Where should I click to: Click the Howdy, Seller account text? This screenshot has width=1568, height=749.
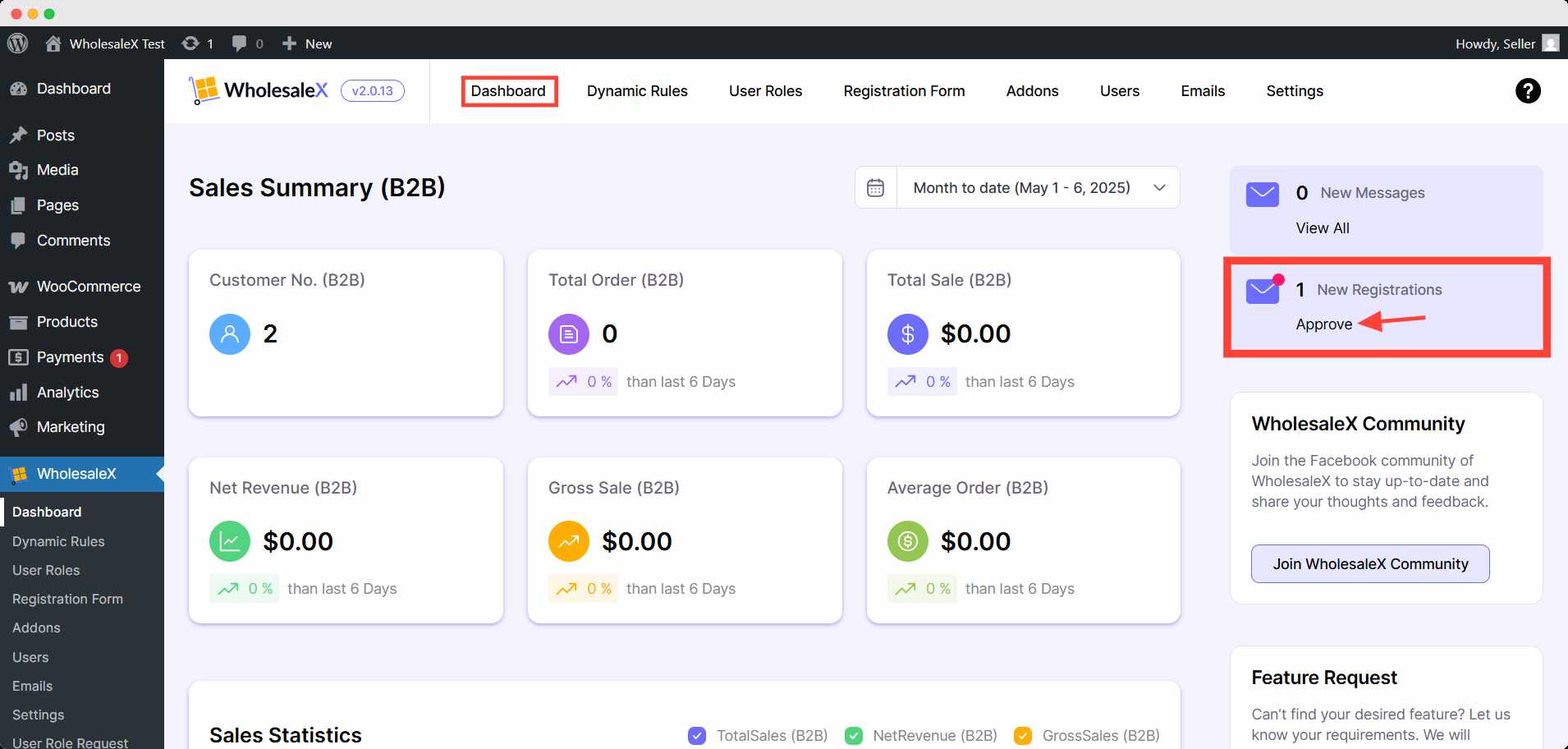click(1495, 44)
